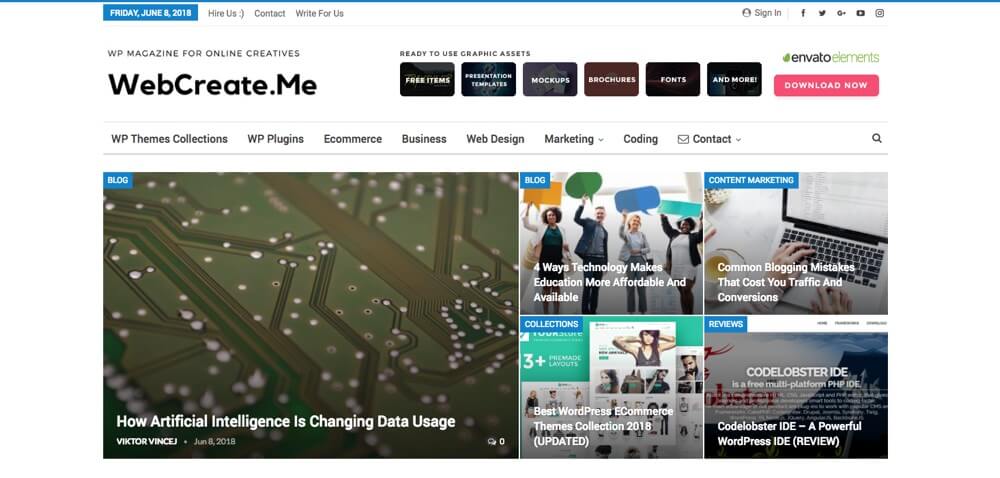Screen dimensions: 1000x478
Task: Click BLOG tag on education post
Action: pos(535,180)
